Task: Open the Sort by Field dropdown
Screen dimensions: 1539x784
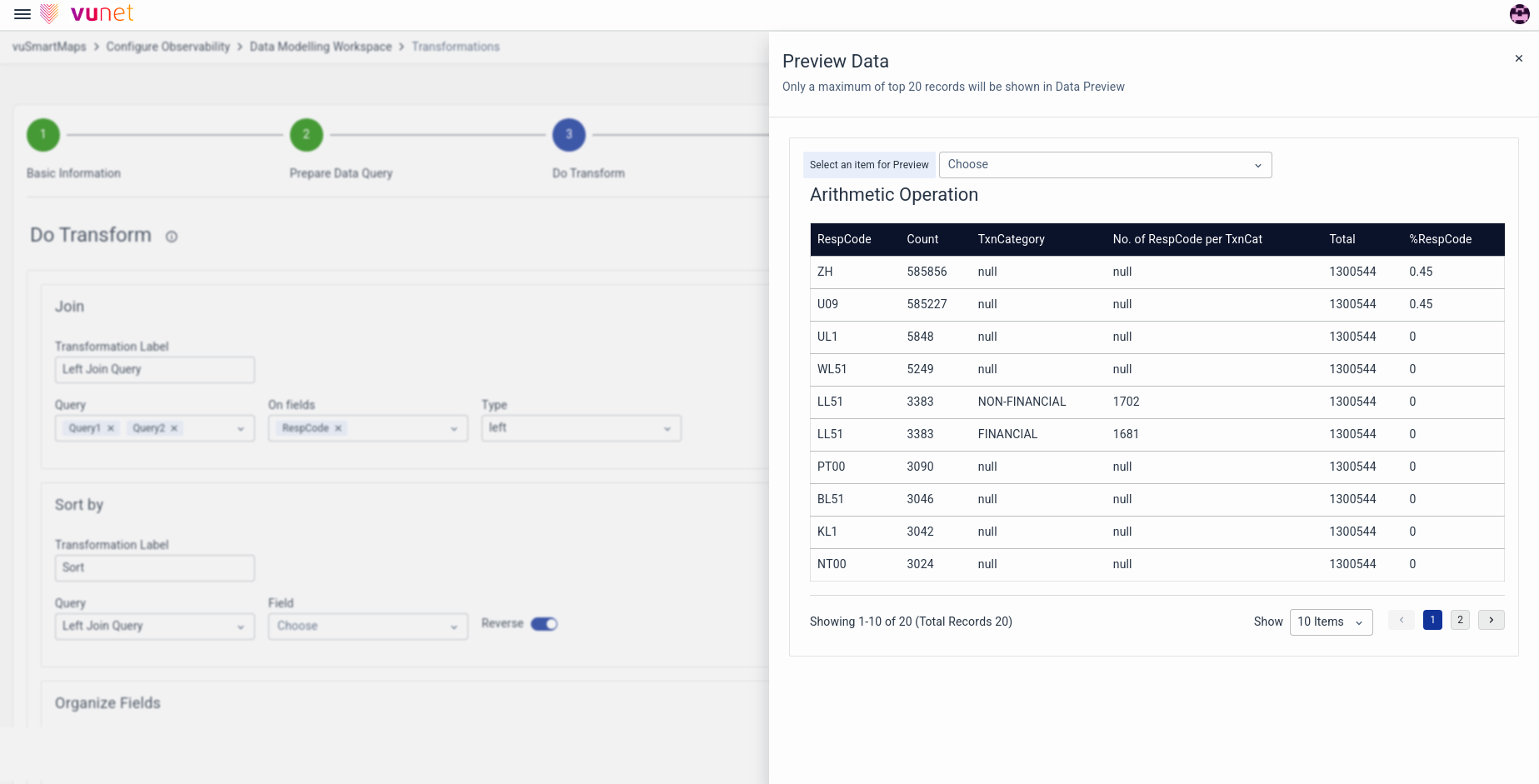Action: point(367,627)
